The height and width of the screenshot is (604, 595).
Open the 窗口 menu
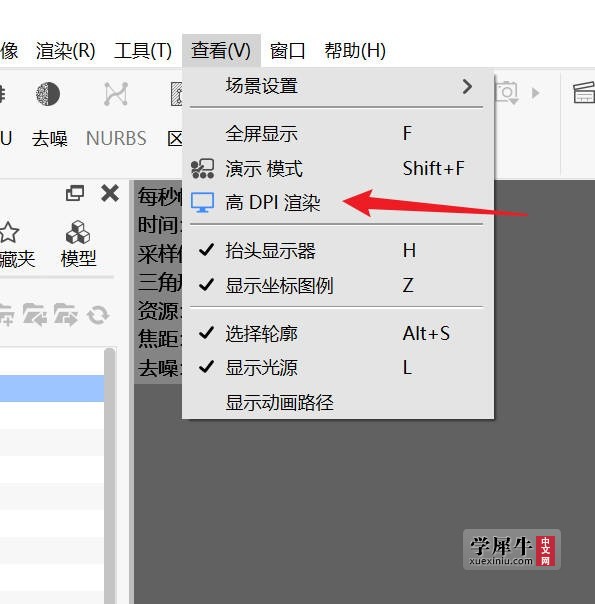click(x=287, y=50)
